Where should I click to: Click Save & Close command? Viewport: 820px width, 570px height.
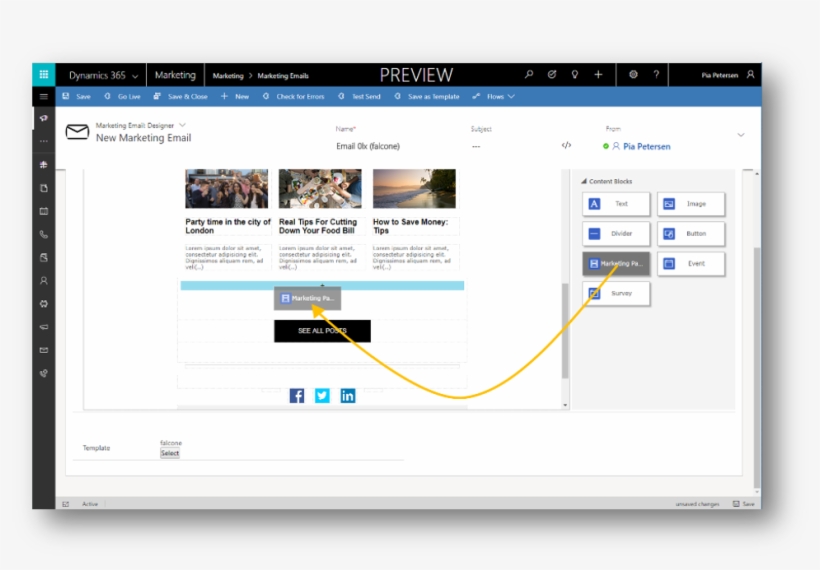tap(180, 97)
